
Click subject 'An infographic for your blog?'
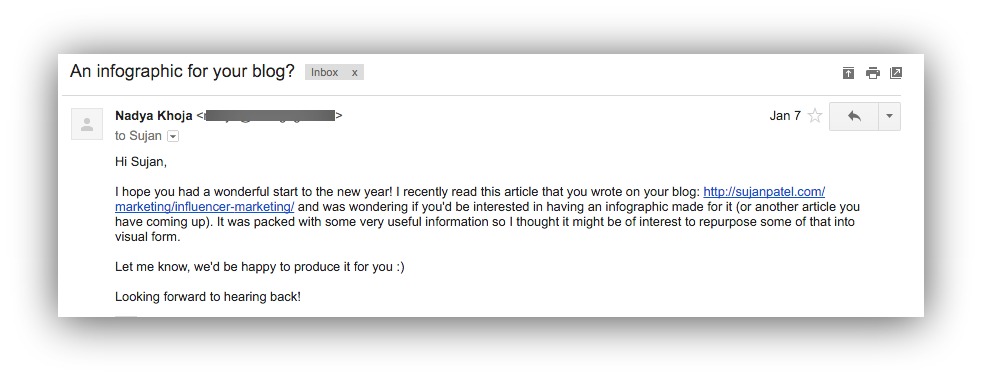point(182,71)
